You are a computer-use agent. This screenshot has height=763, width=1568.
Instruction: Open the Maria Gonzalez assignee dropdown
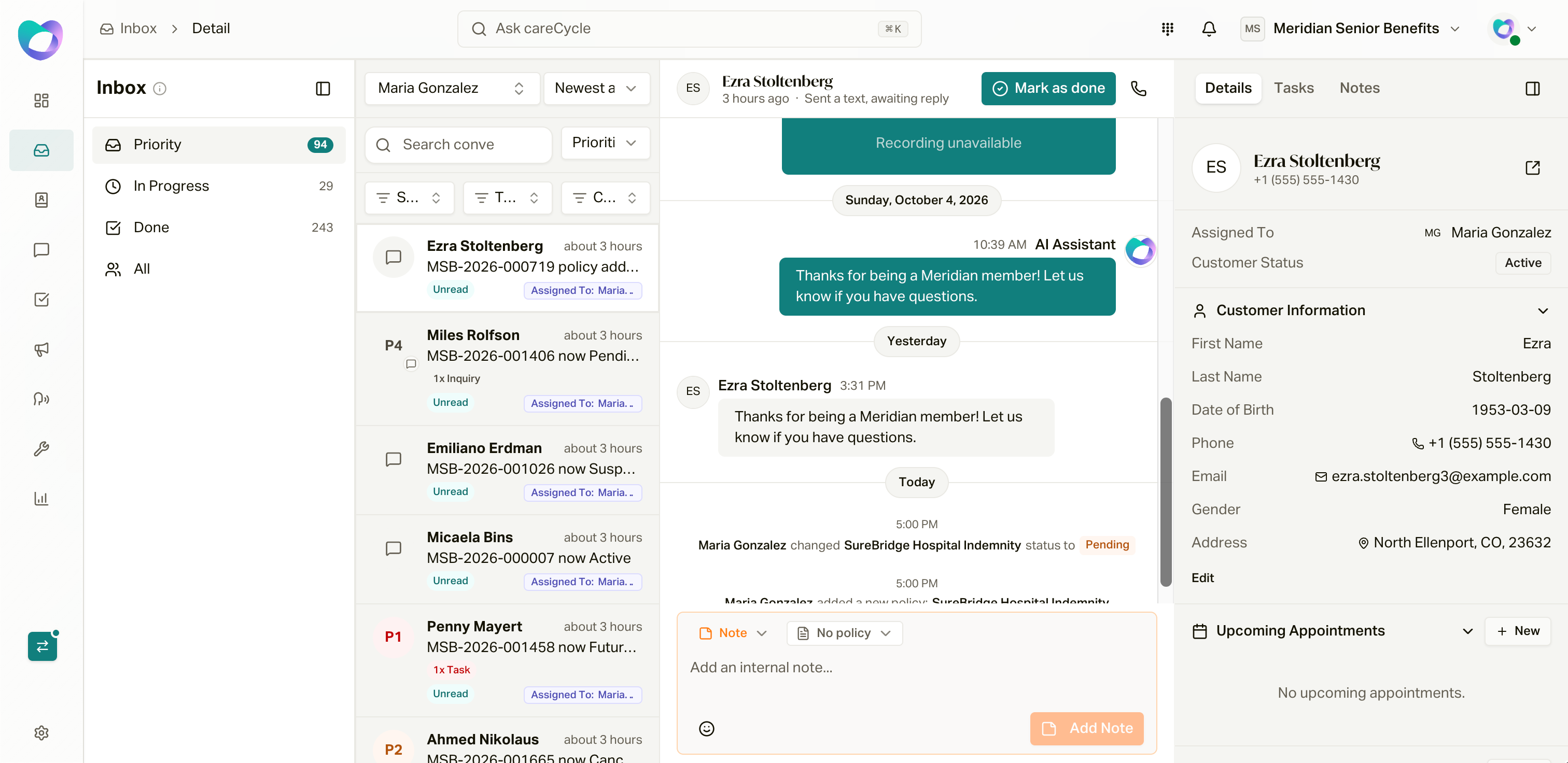tap(452, 88)
